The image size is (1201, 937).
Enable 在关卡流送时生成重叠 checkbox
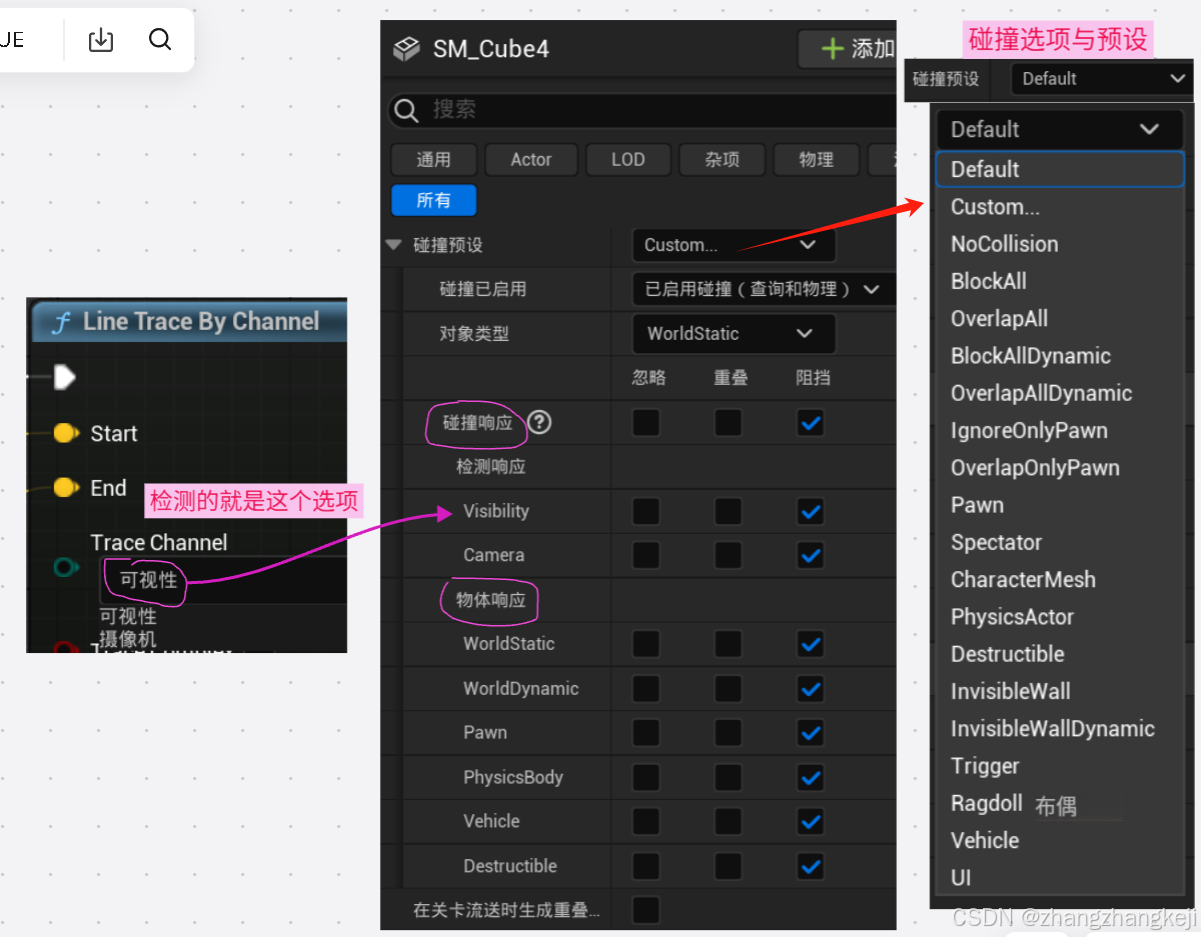[646, 910]
